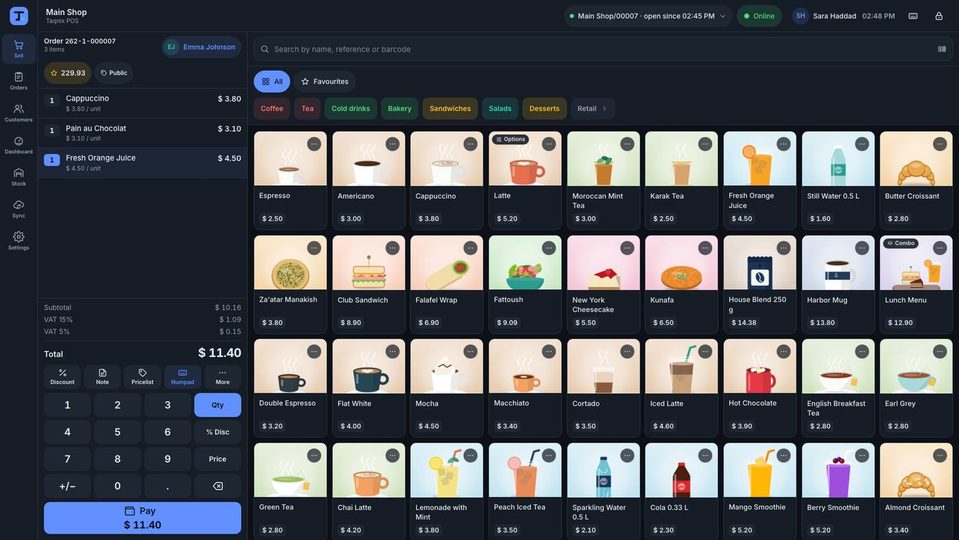Filter products by Cold drinks category
959x540 pixels.
[350, 108]
